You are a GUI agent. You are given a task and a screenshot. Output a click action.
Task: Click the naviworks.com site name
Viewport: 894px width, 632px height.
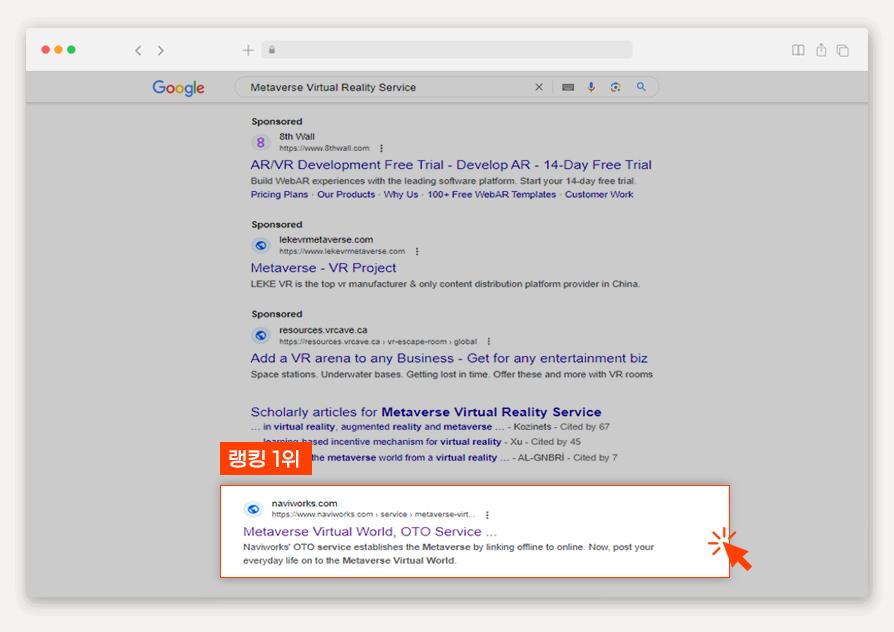(304, 504)
